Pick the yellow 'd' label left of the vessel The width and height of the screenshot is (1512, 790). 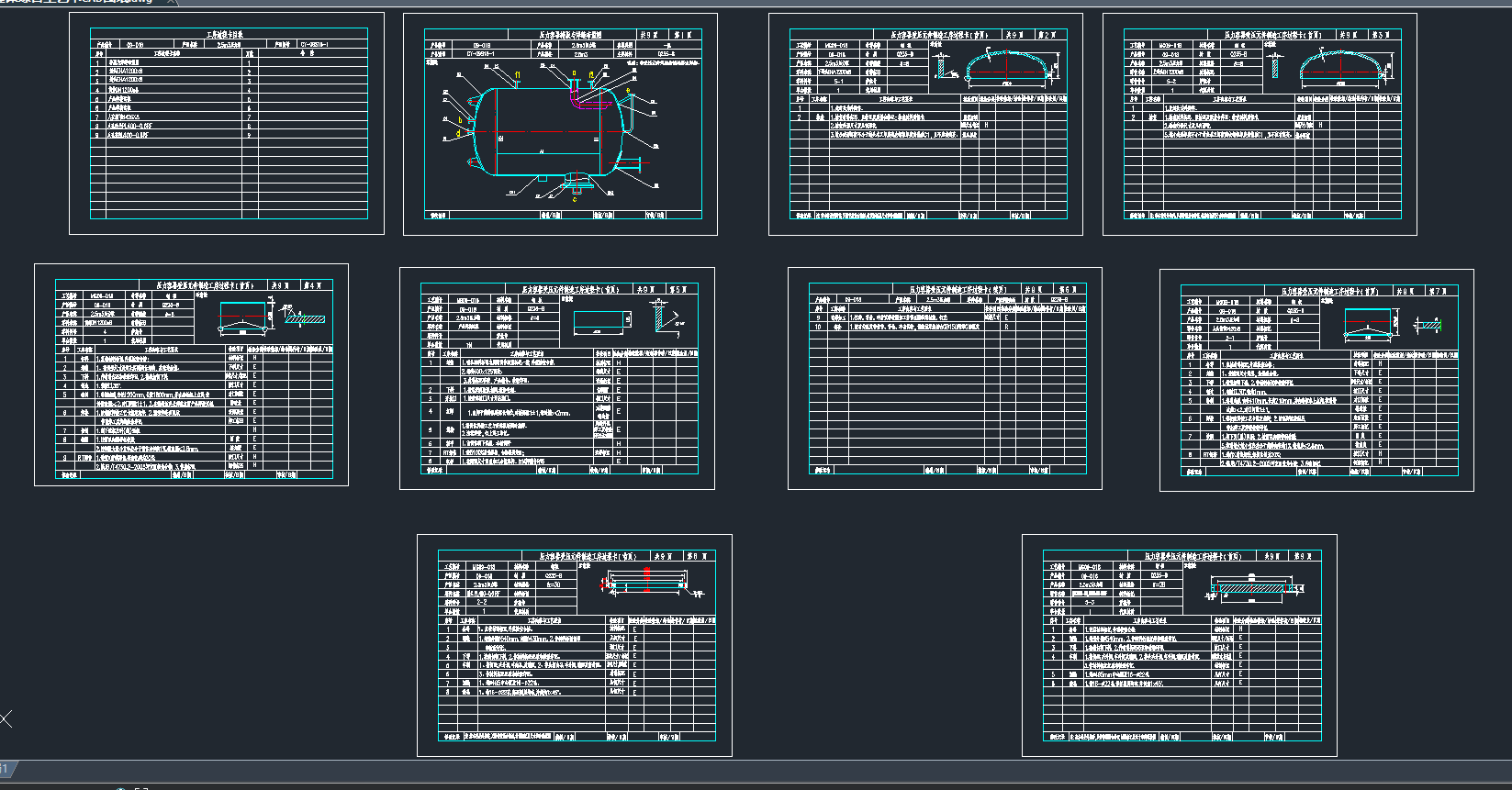pyautogui.click(x=458, y=135)
